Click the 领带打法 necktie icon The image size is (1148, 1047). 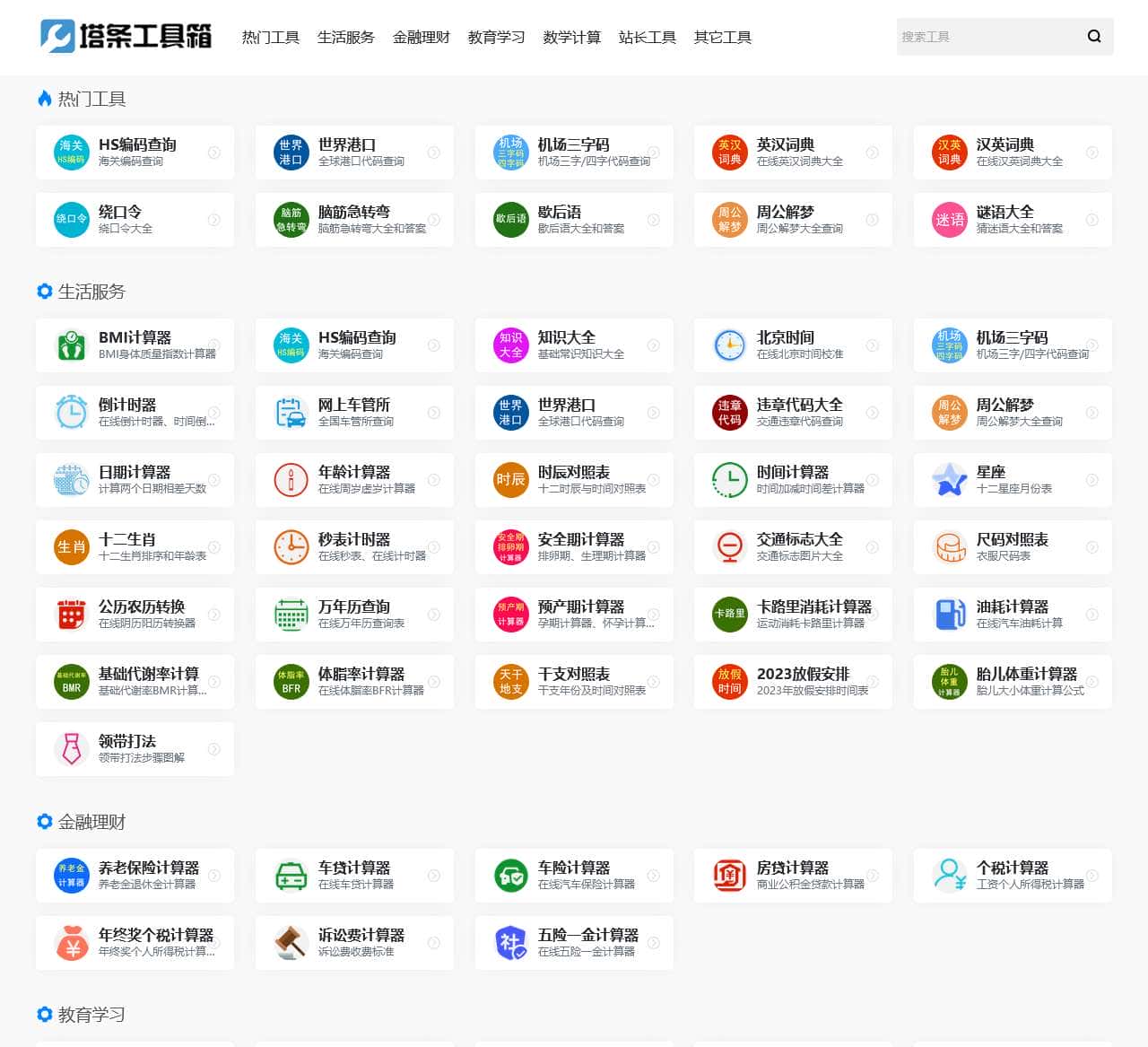(71, 749)
